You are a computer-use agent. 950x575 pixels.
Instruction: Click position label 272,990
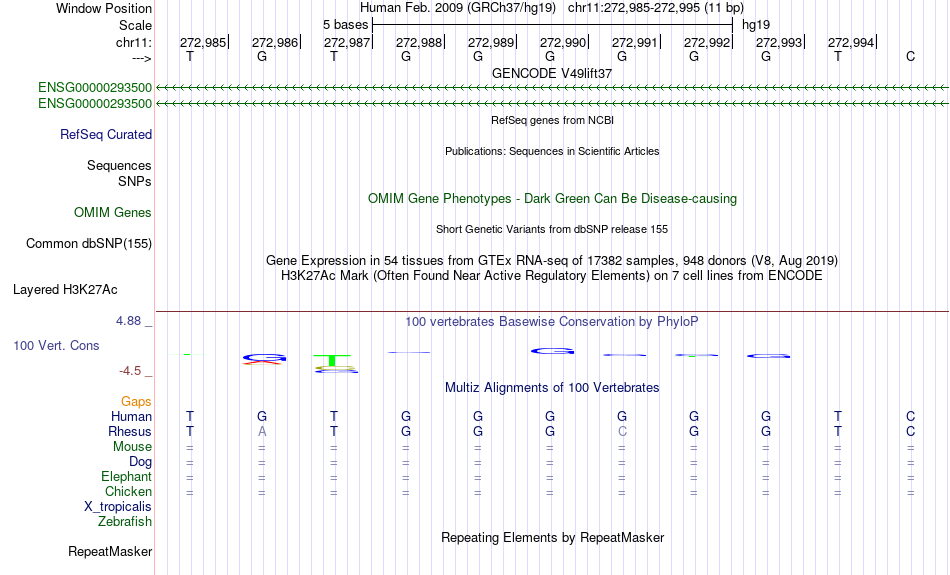tap(563, 42)
